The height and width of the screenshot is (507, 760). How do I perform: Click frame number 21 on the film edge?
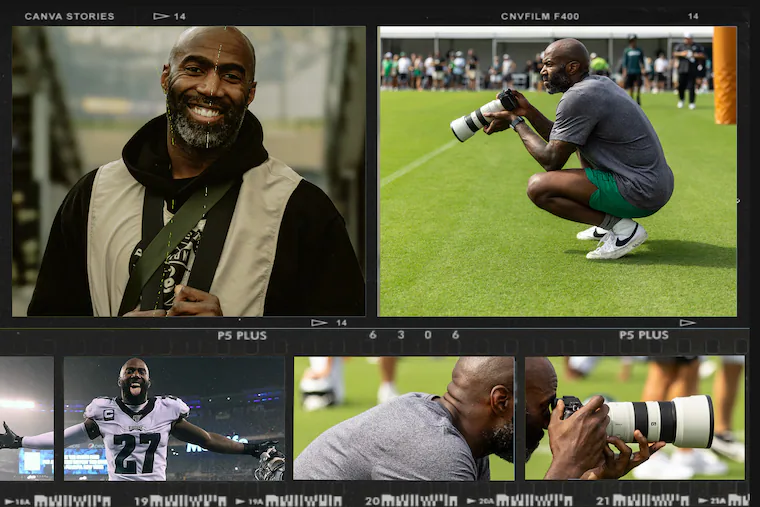tap(603, 501)
